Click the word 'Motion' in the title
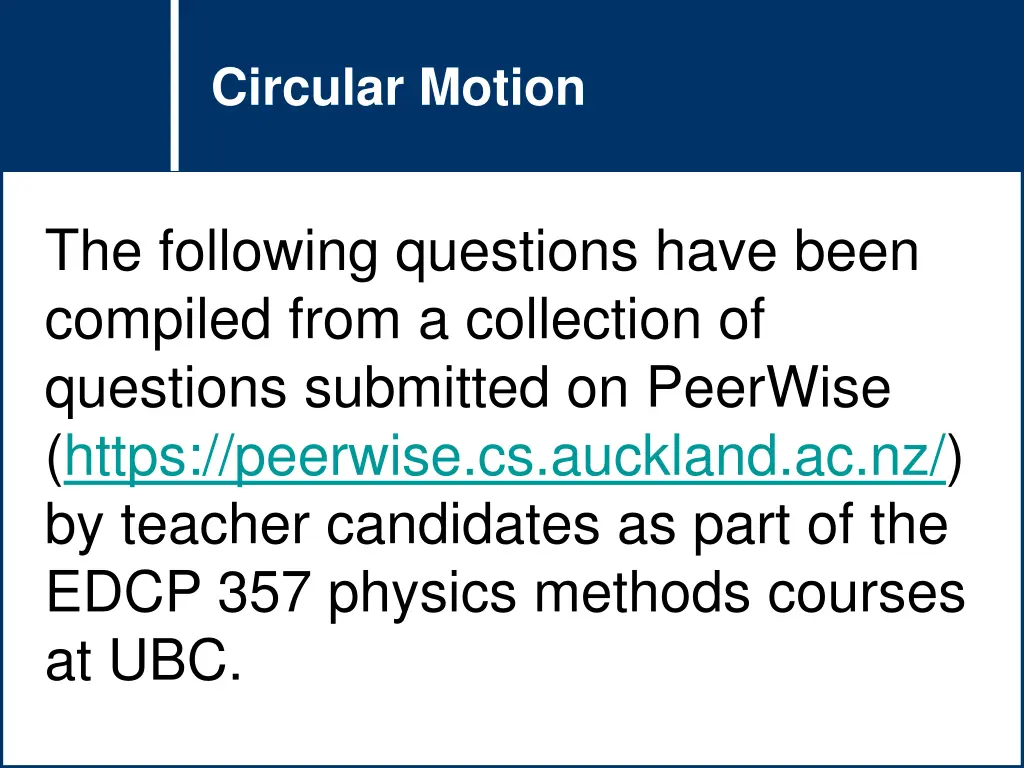 [502, 87]
